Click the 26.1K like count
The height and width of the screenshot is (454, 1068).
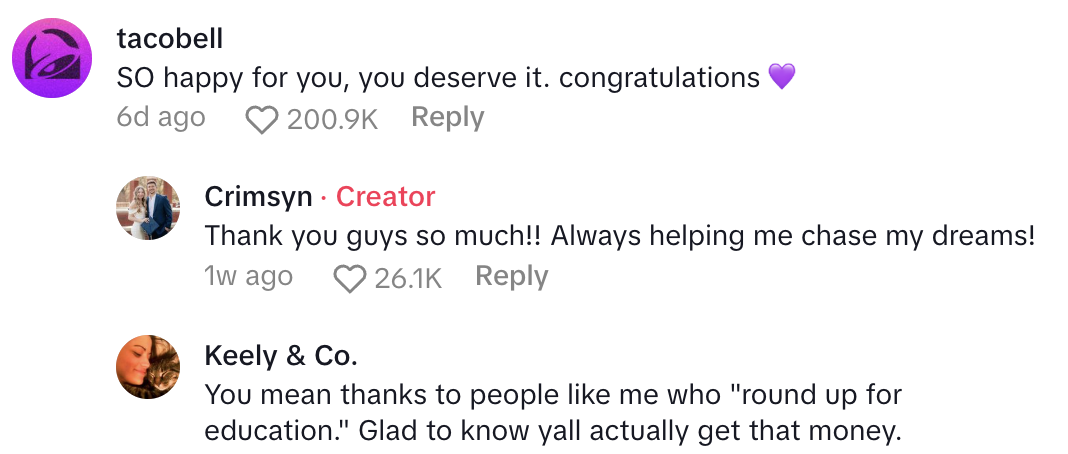click(x=407, y=278)
